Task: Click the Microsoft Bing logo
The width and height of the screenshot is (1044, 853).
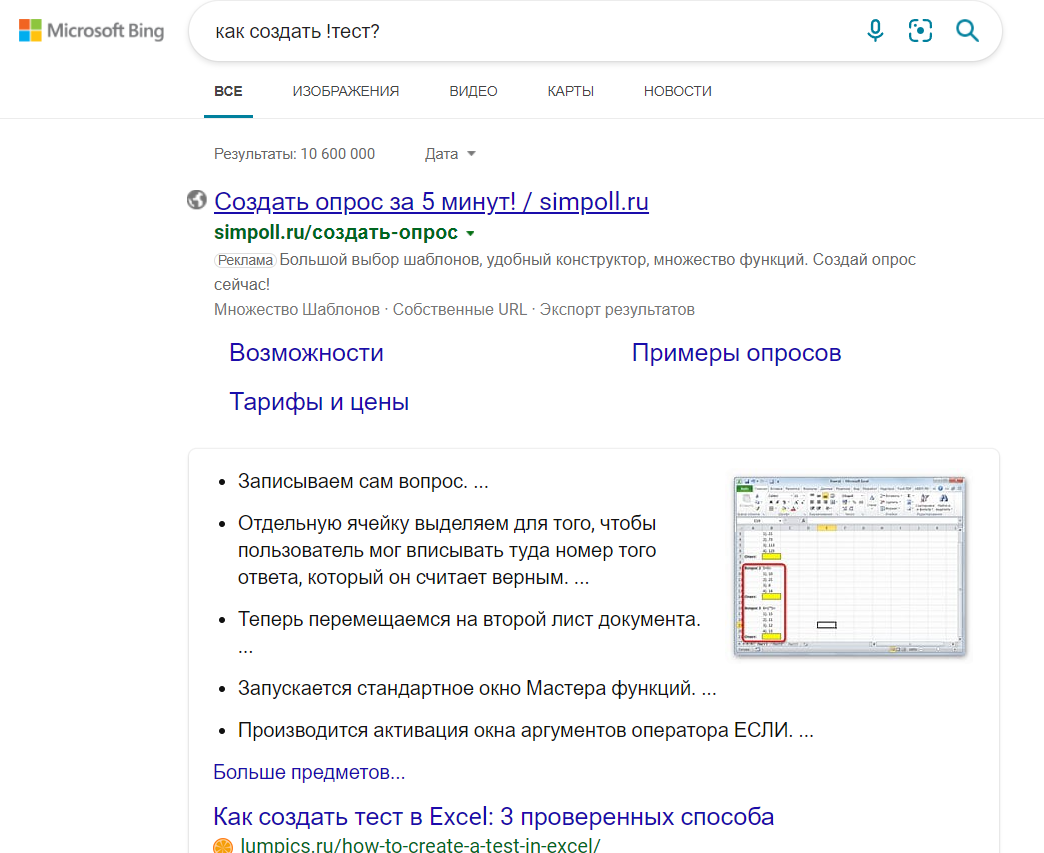Action: tap(91, 31)
